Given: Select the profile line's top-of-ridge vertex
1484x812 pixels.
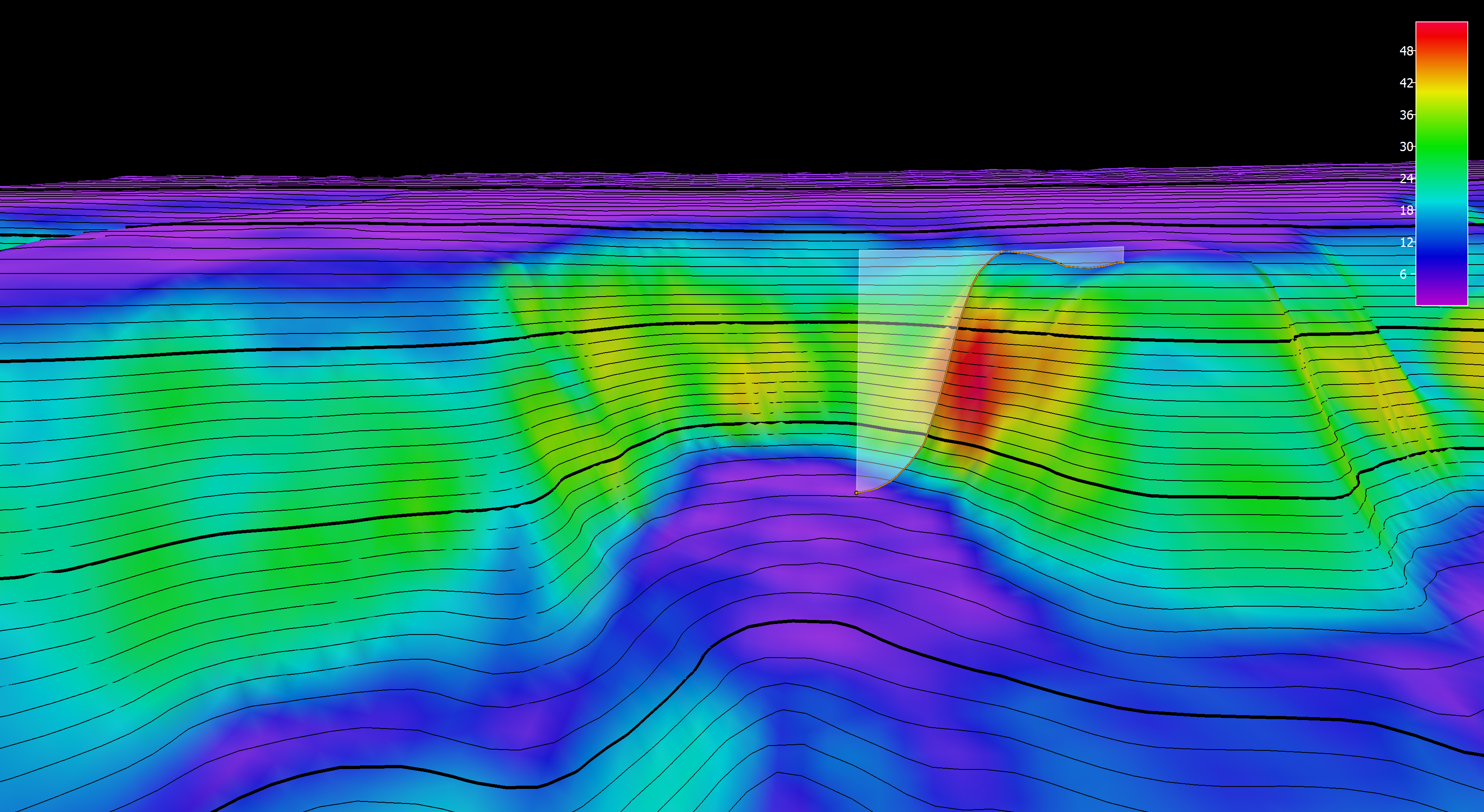Looking at the screenshot, I should click(1001, 252).
